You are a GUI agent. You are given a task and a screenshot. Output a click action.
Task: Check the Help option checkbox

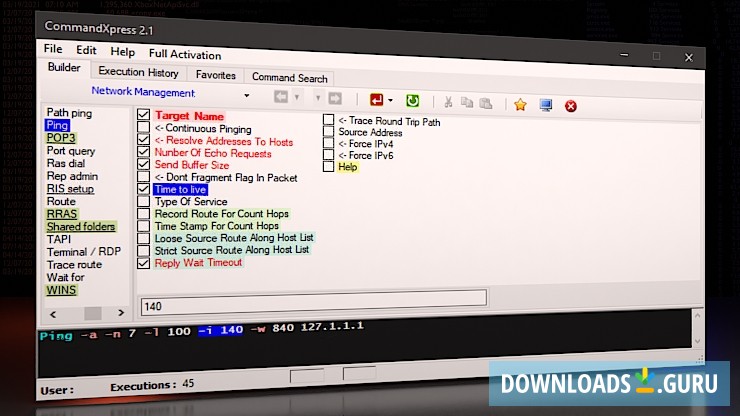[328, 166]
